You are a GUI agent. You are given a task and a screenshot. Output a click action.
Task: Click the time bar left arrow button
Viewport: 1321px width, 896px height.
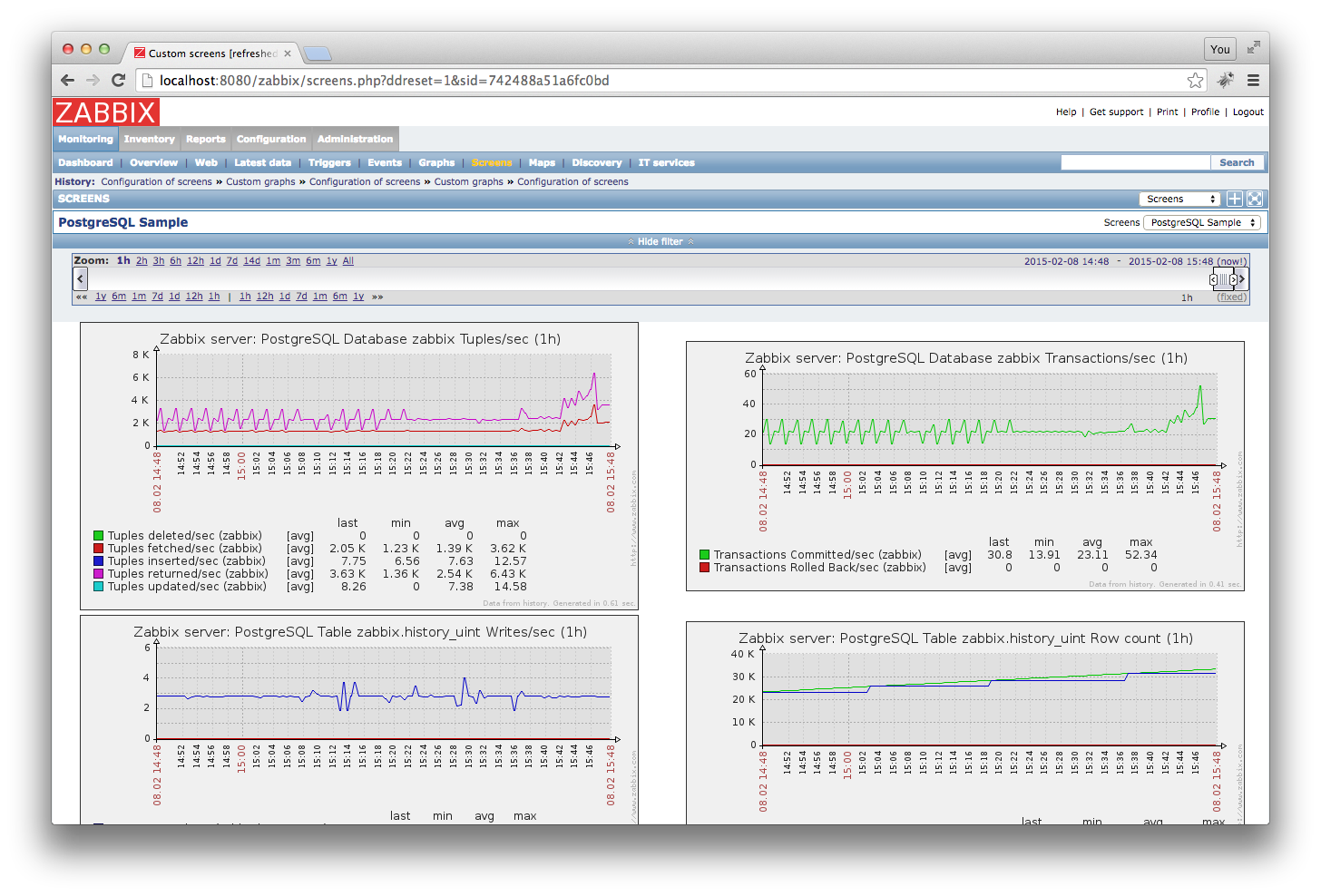(81, 279)
